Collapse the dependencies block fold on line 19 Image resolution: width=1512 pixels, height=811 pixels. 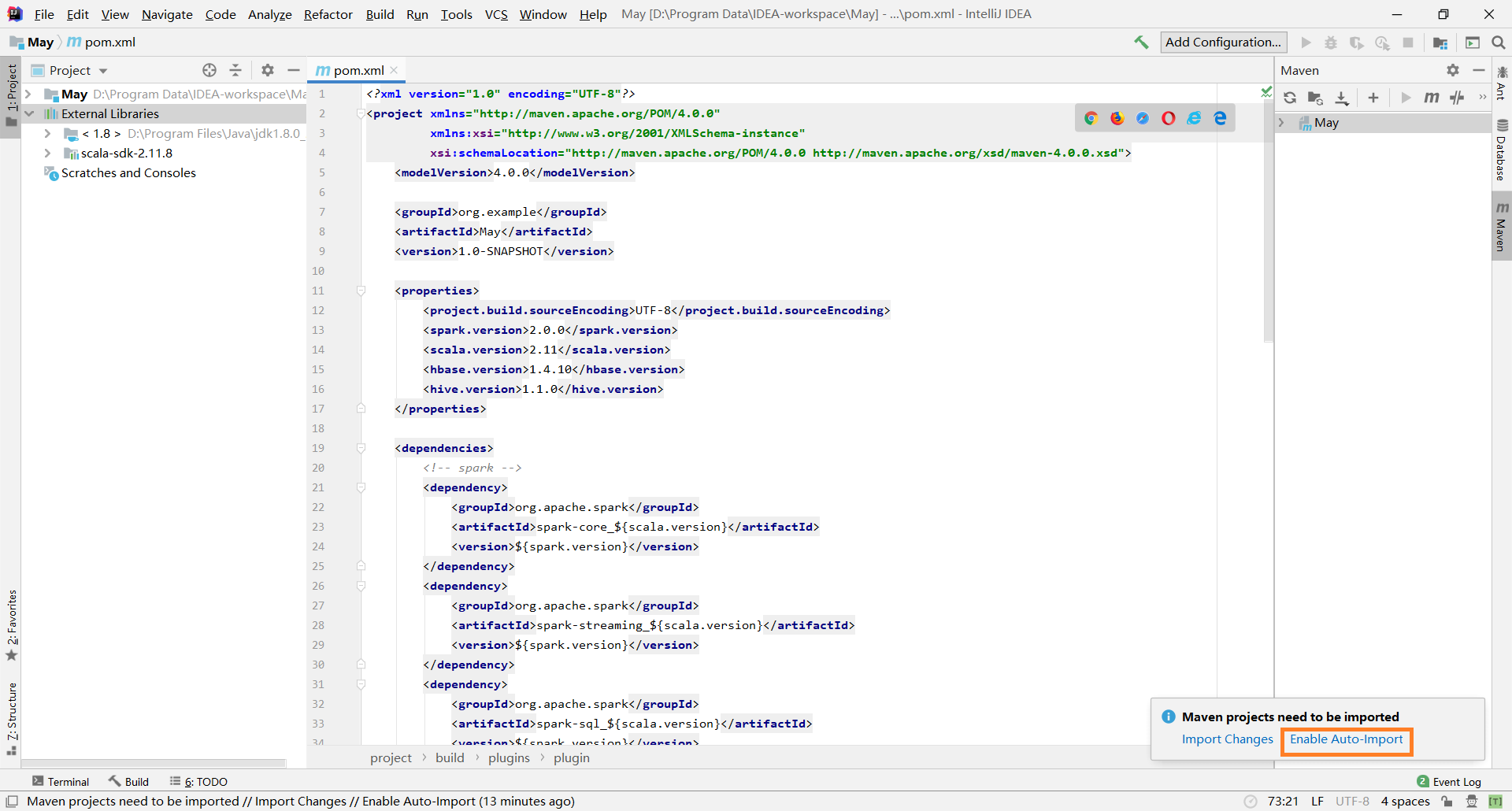[x=361, y=448]
